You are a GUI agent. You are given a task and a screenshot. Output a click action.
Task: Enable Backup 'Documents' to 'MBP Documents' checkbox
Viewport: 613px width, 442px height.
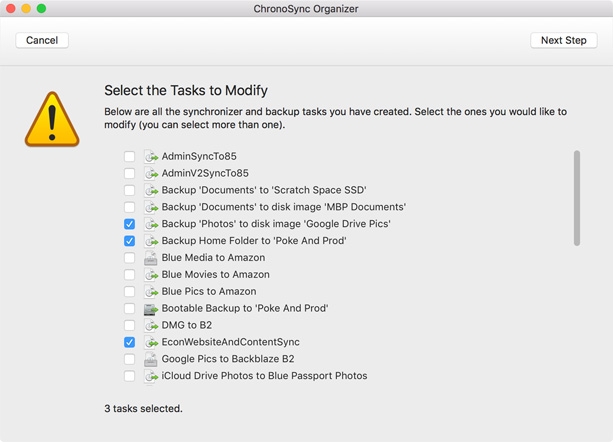(x=129, y=207)
